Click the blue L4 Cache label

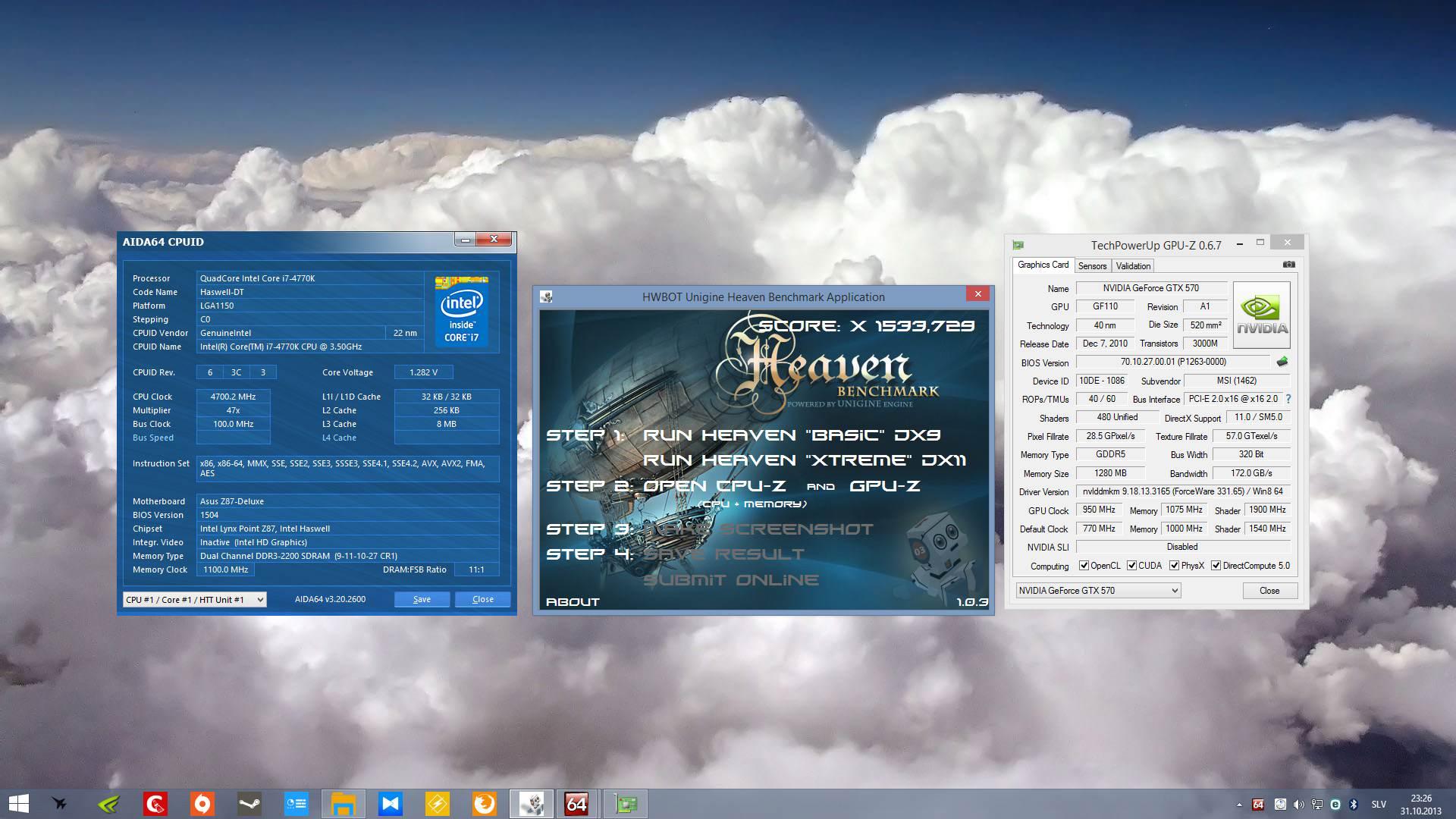[339, 438]
